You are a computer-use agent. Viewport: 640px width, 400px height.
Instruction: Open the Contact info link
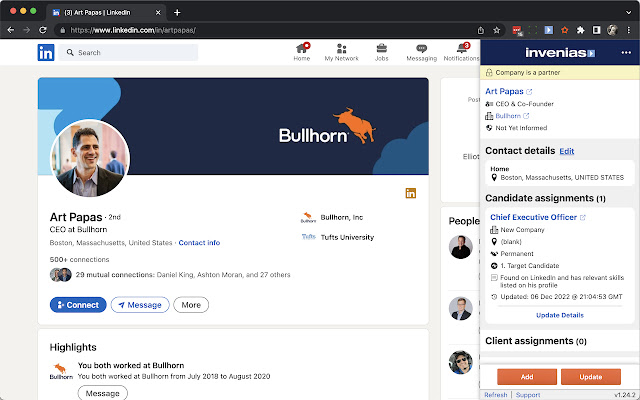click(199, 242)
